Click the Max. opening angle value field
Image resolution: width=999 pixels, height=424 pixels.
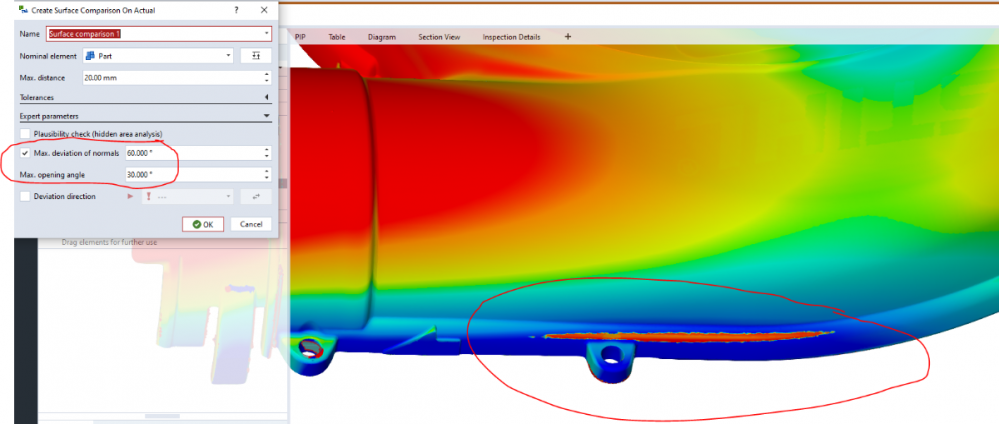(x=190, y=175)
